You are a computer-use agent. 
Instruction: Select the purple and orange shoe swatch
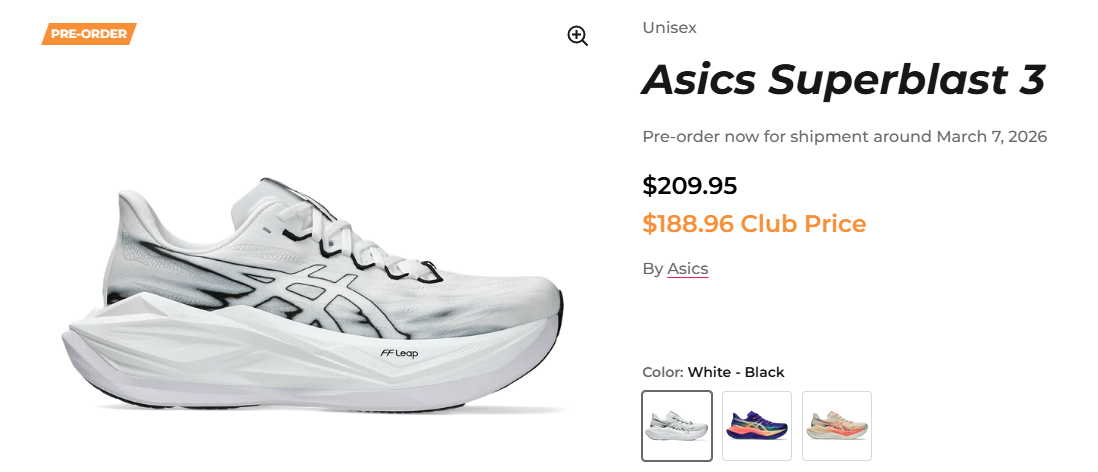pyautogui.click(x=757, y=426)
